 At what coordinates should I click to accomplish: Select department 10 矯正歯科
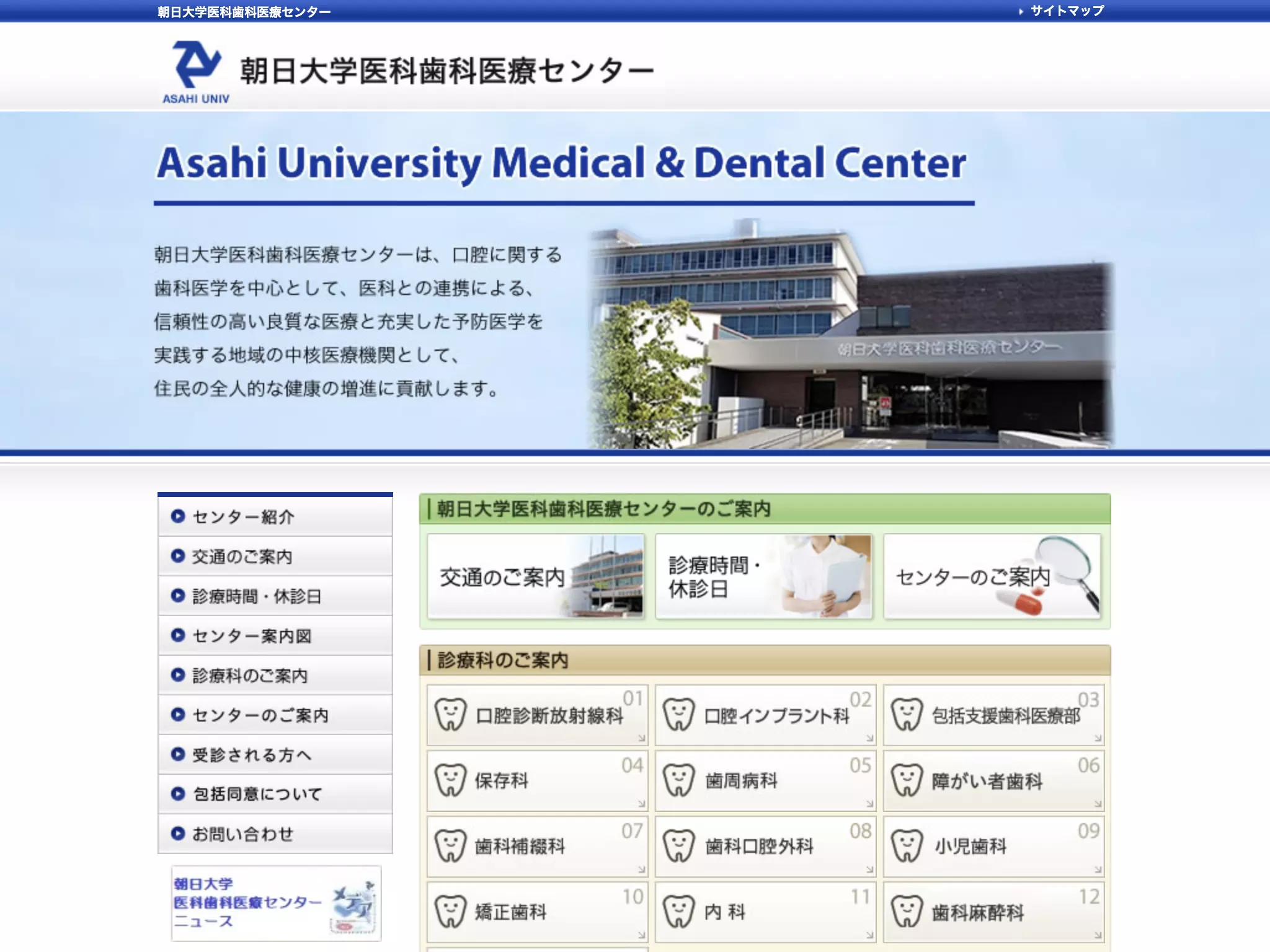(537, 912)
